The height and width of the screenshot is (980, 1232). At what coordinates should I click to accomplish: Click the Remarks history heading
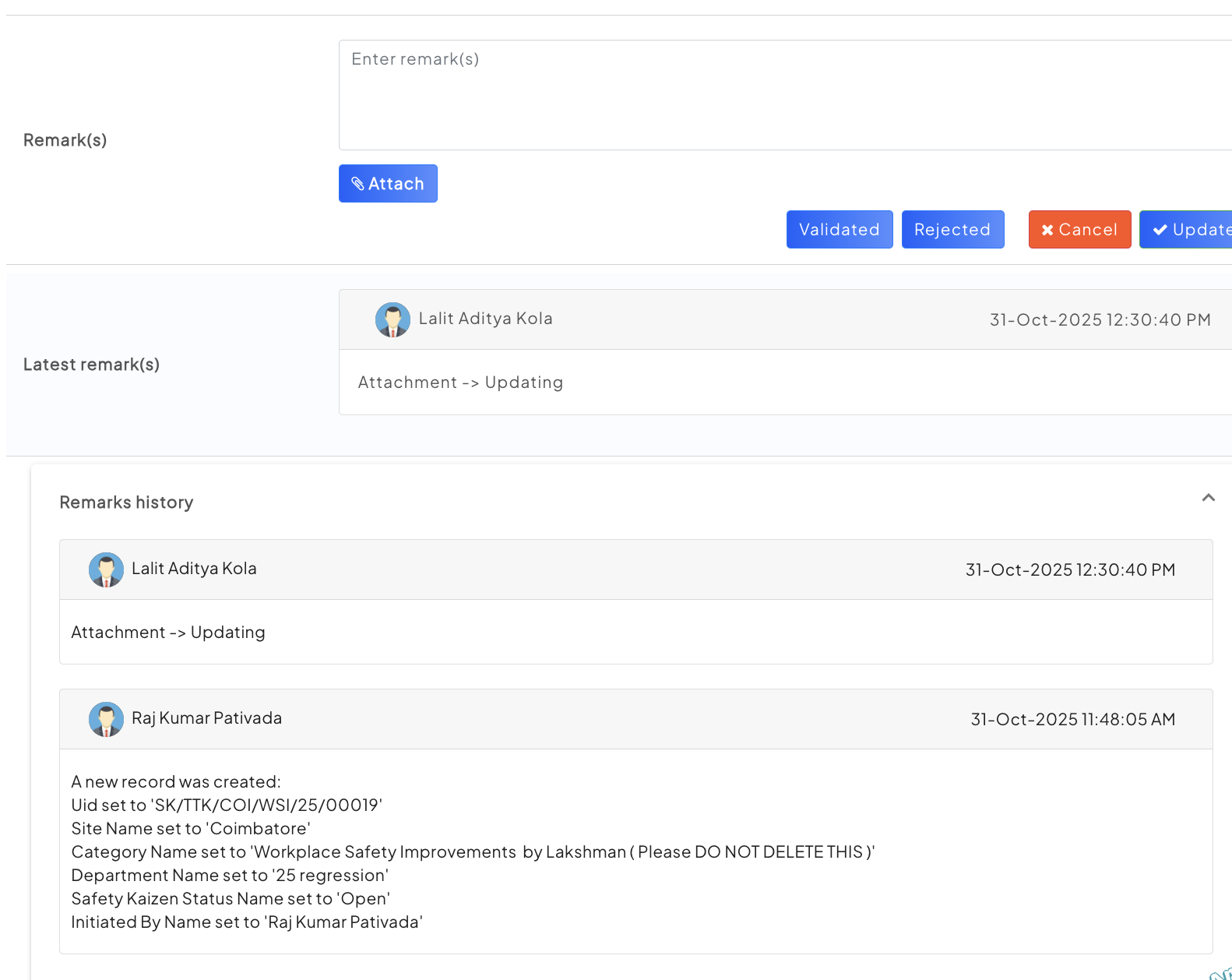(x=126, y=502)
